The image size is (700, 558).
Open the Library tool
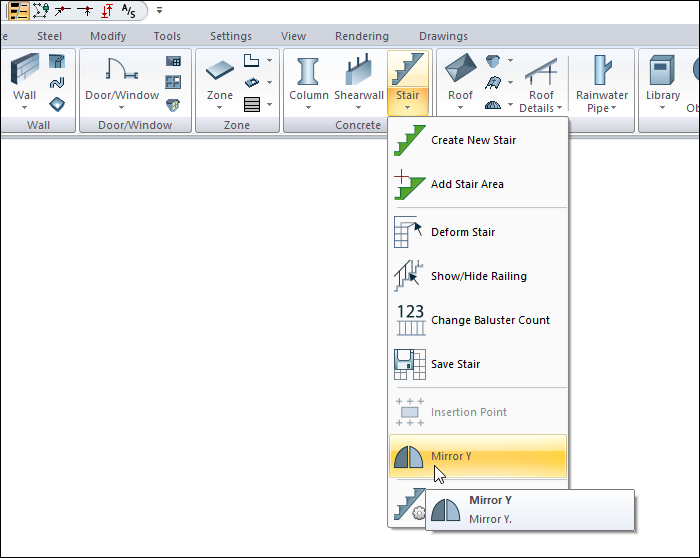click(x=662, y=72)
